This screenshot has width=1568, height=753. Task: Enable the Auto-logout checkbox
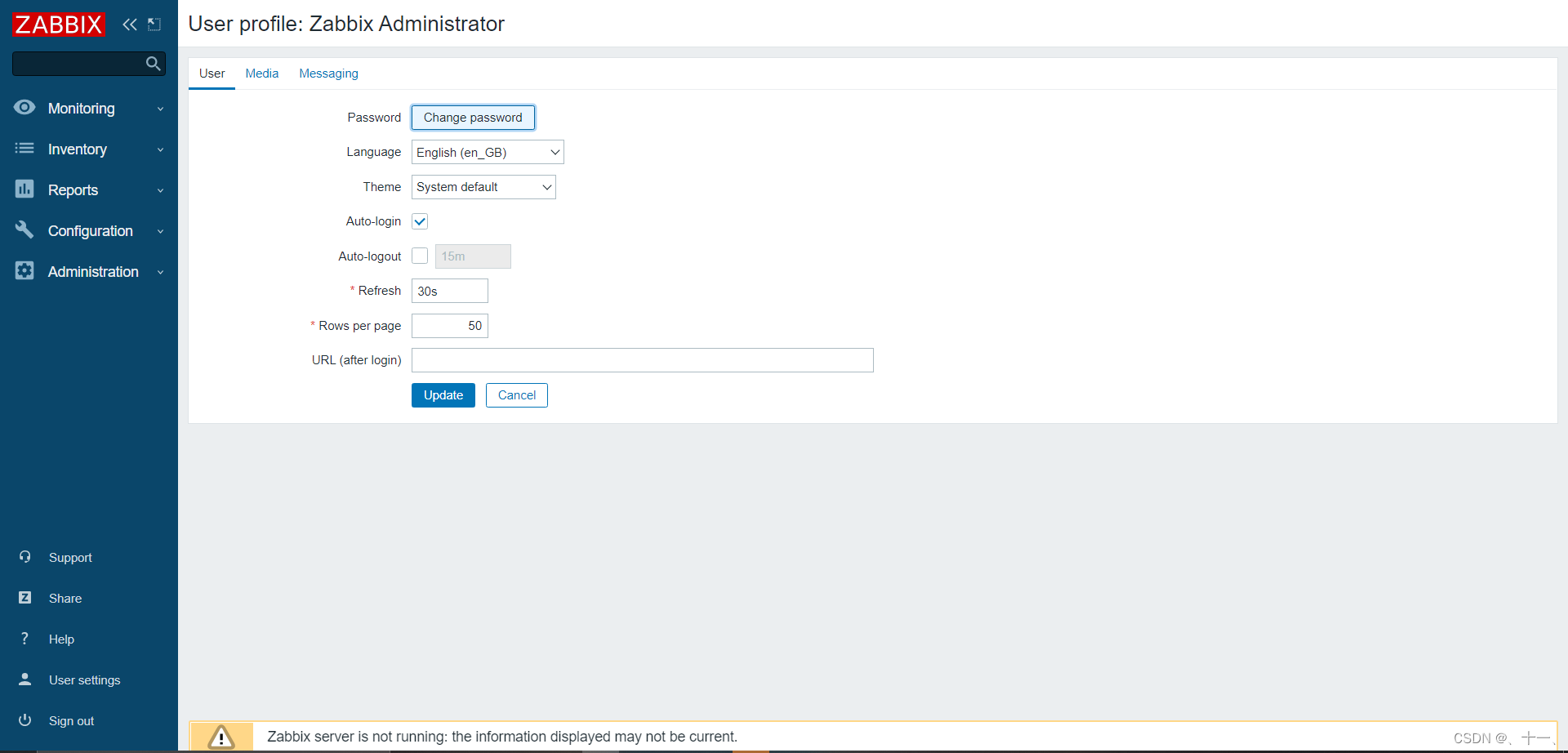point(420,256)
